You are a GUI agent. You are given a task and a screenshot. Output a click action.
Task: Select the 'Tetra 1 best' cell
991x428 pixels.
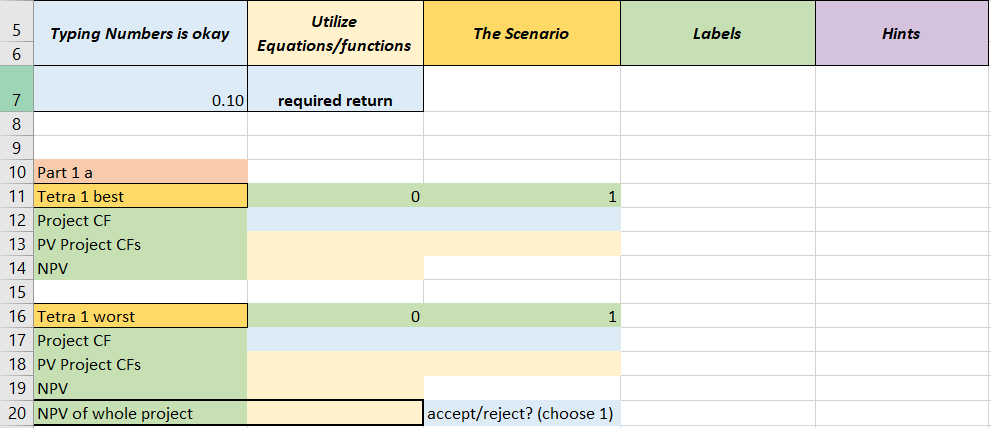pyautogui.click(x=140, y=196)
